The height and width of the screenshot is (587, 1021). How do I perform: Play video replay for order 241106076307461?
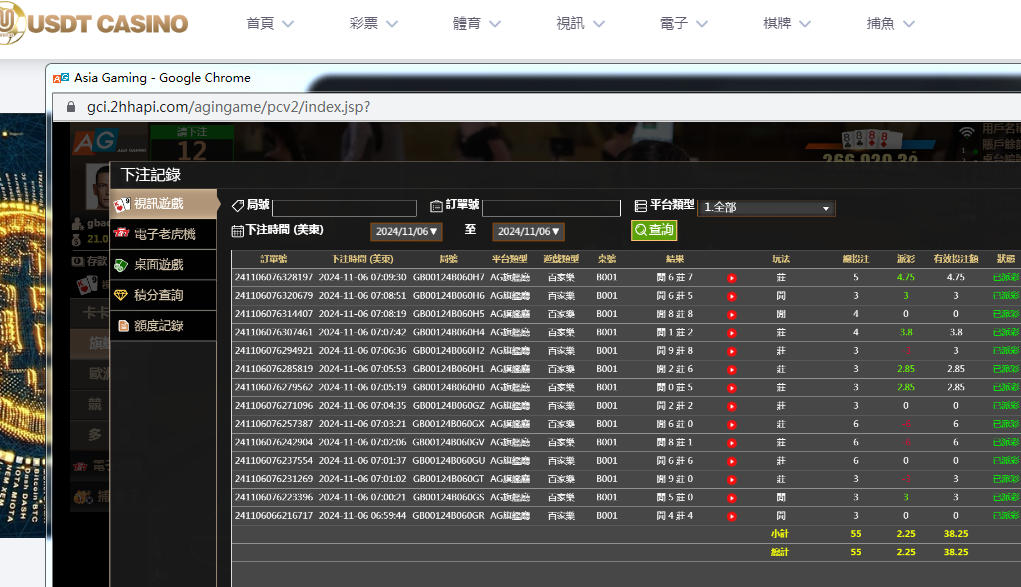tap(731, 332)
